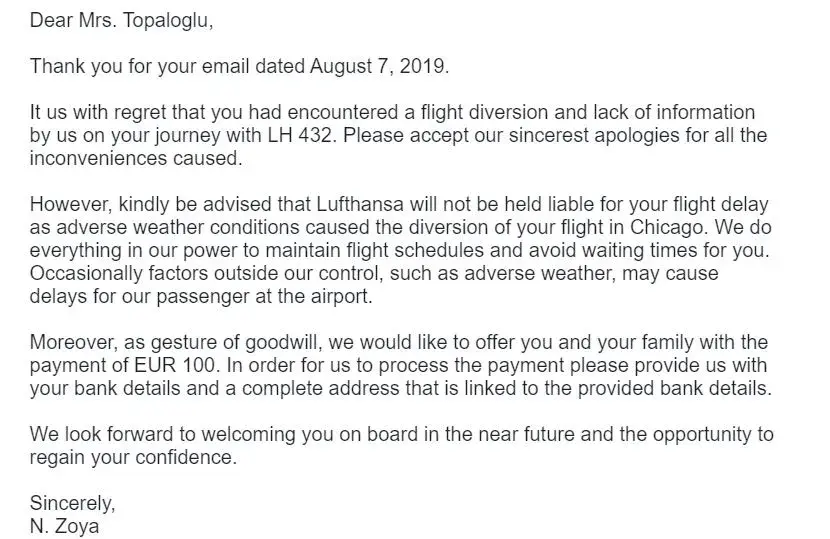Click the word "However" starting the third paragraph
The height and width of the screenshot is (539, 830).
tap(72, 204)
